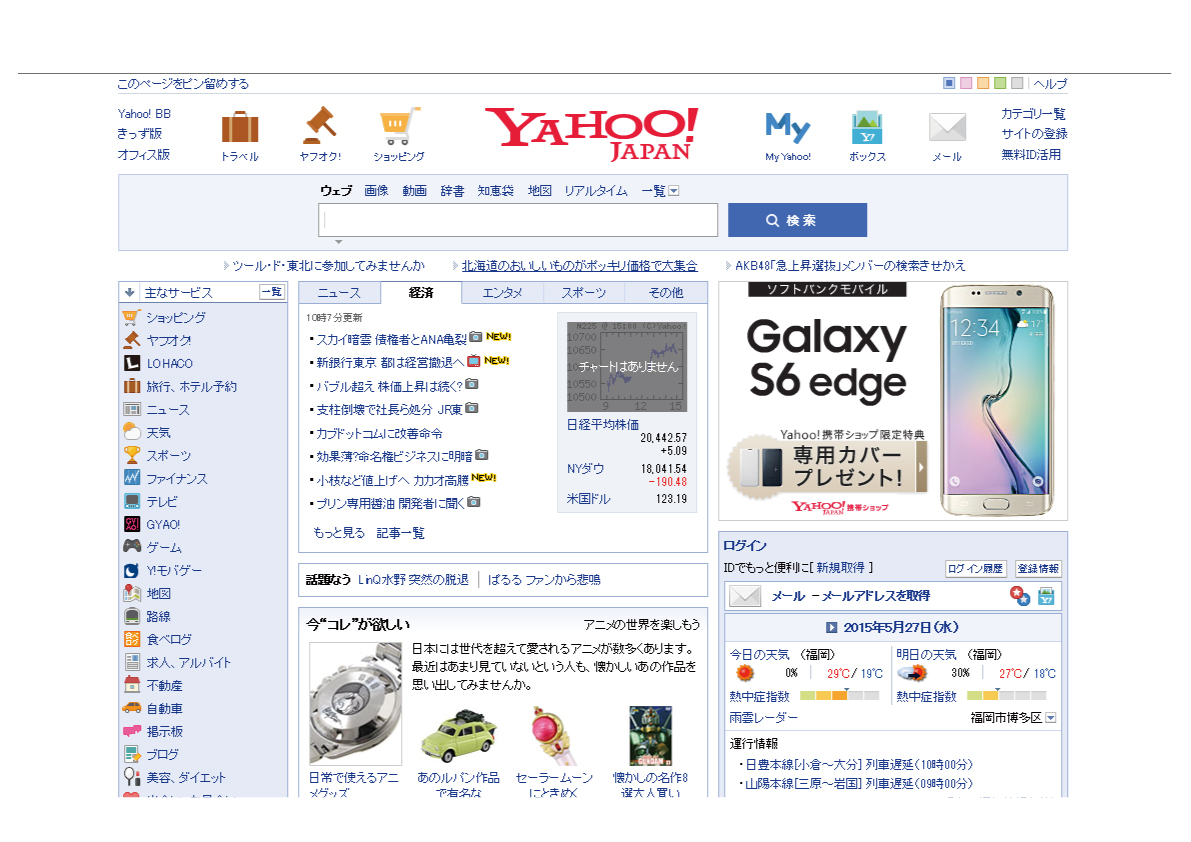The image size is (1191, 842).
Task: Expand the search suggestion arrow below search box
Action: [339, 241]
